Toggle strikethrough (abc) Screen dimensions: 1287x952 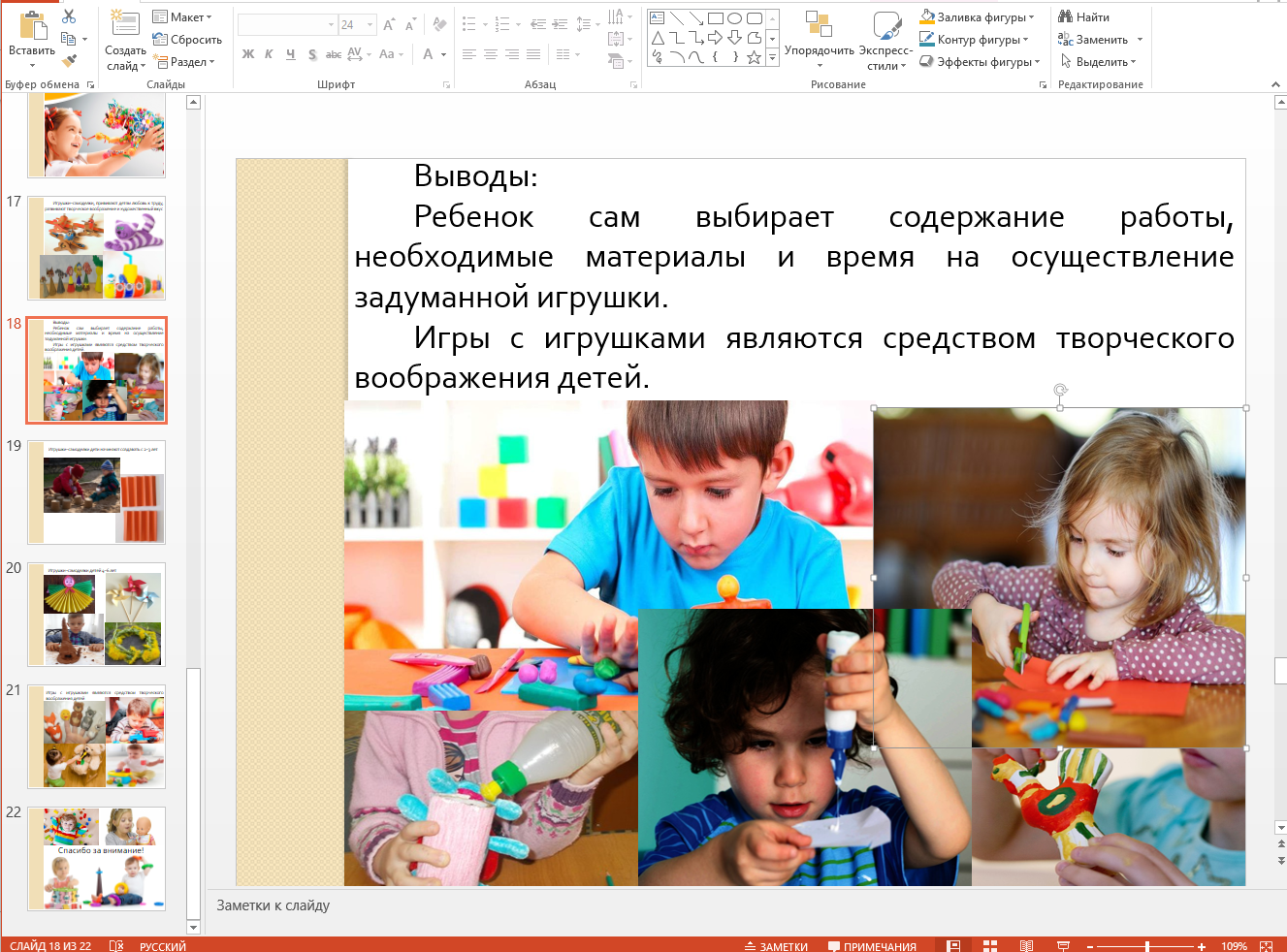(x=333, y=54)
